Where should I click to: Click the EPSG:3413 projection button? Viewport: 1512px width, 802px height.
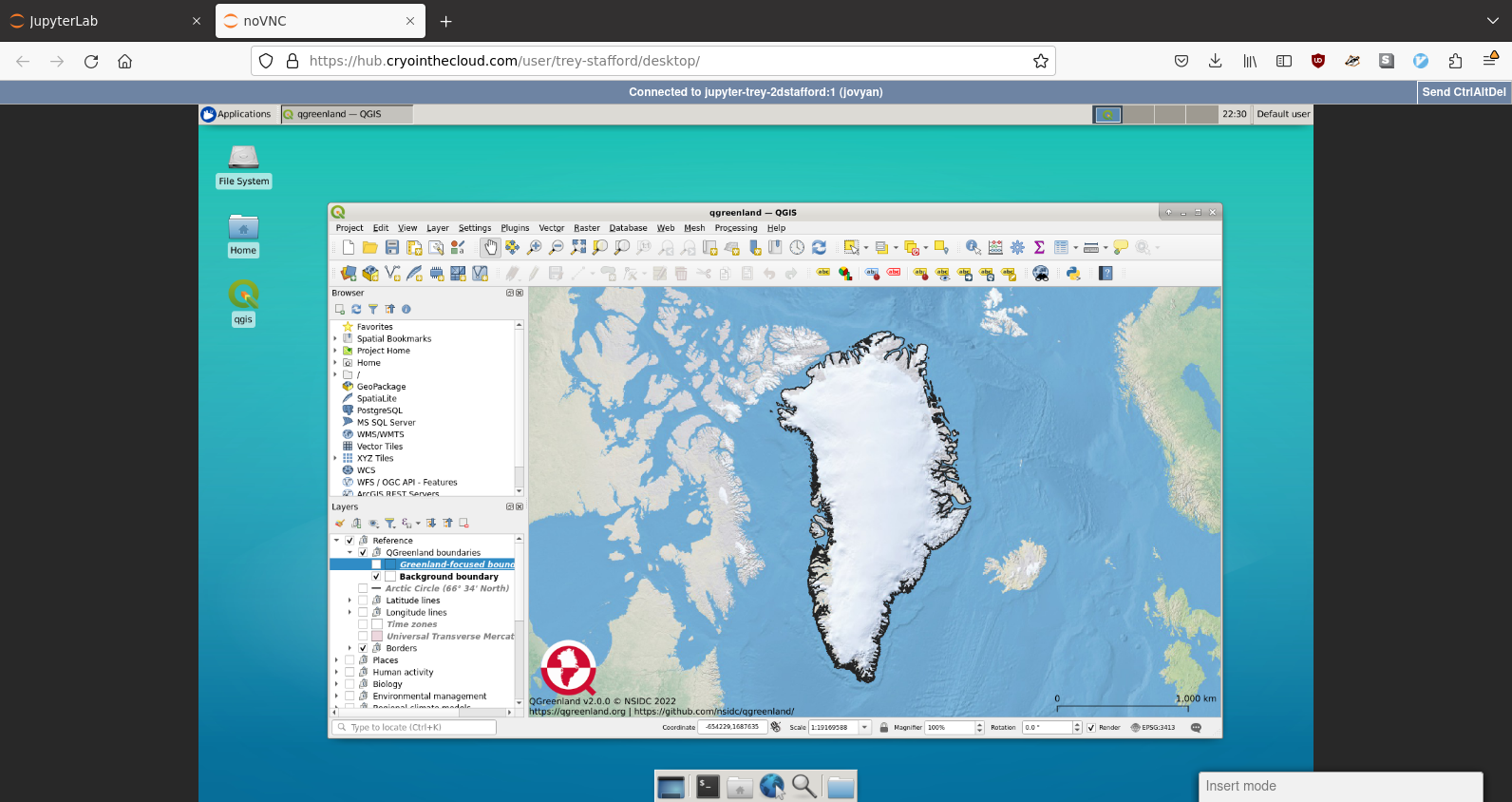pos(1153,728)
